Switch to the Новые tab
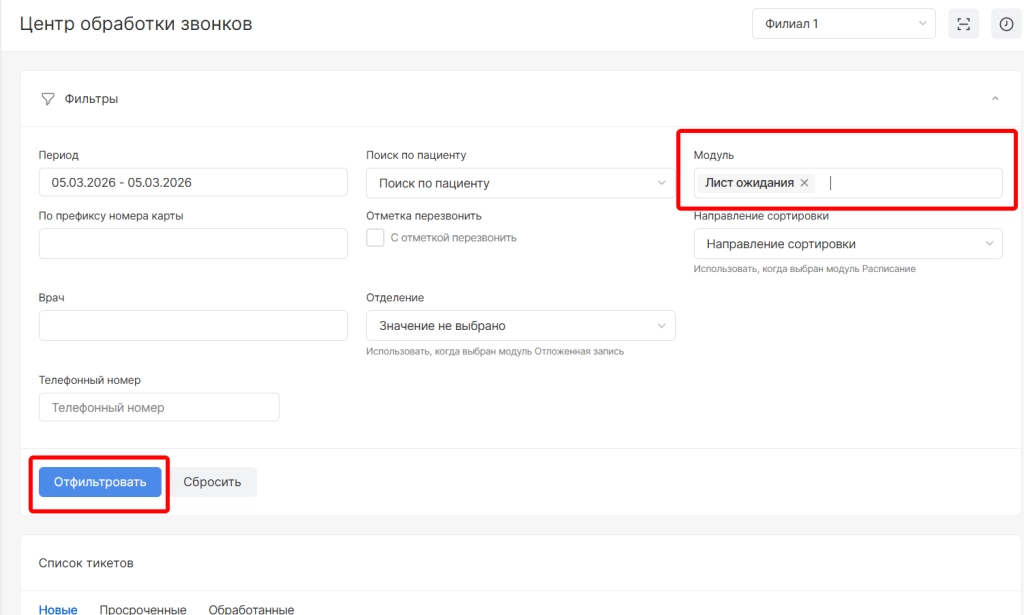Image resolution: width=1024 pixels, height=615 pixels. point(58,608)
